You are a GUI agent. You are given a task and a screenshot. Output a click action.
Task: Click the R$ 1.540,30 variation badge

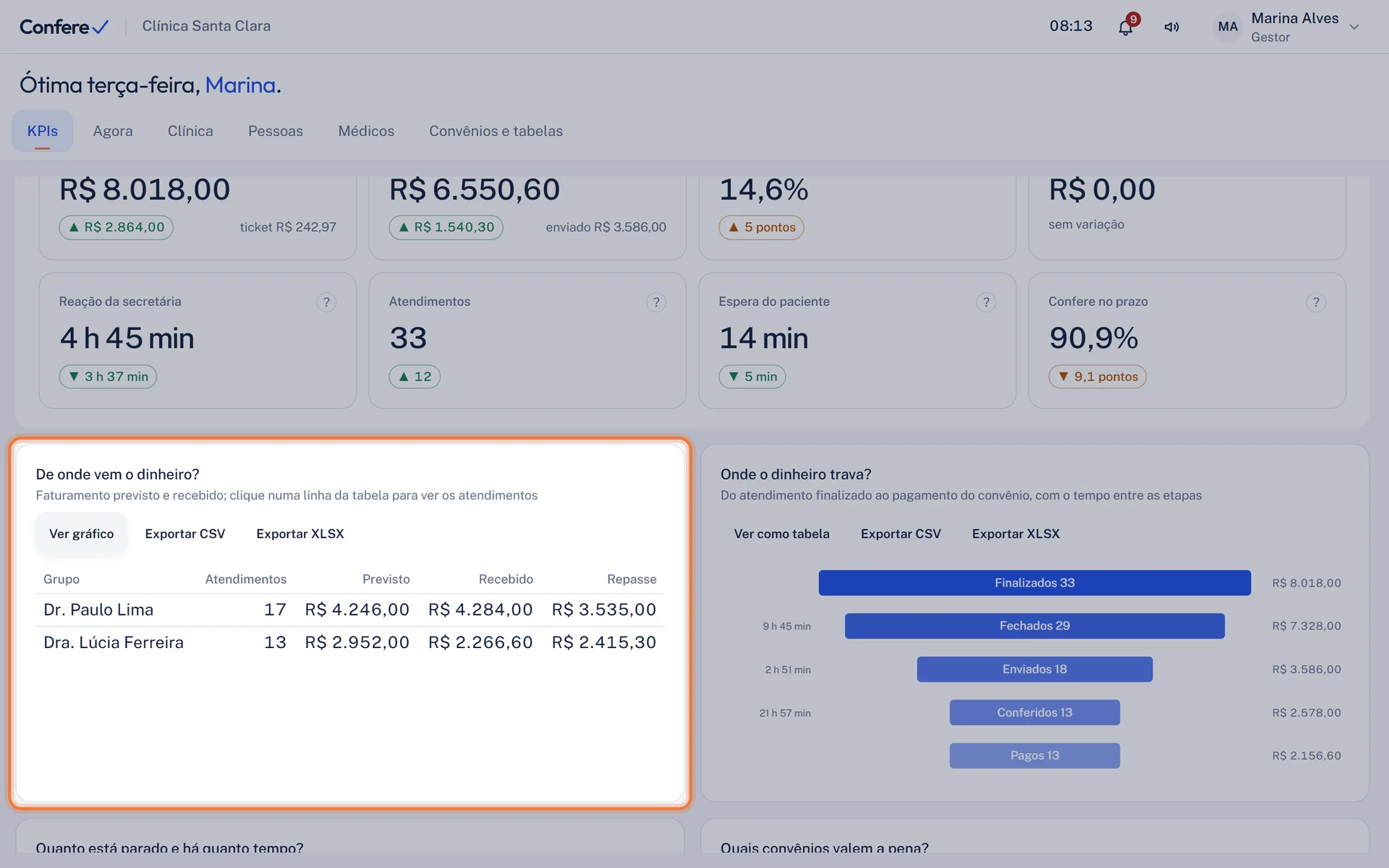tap(446, 227)
